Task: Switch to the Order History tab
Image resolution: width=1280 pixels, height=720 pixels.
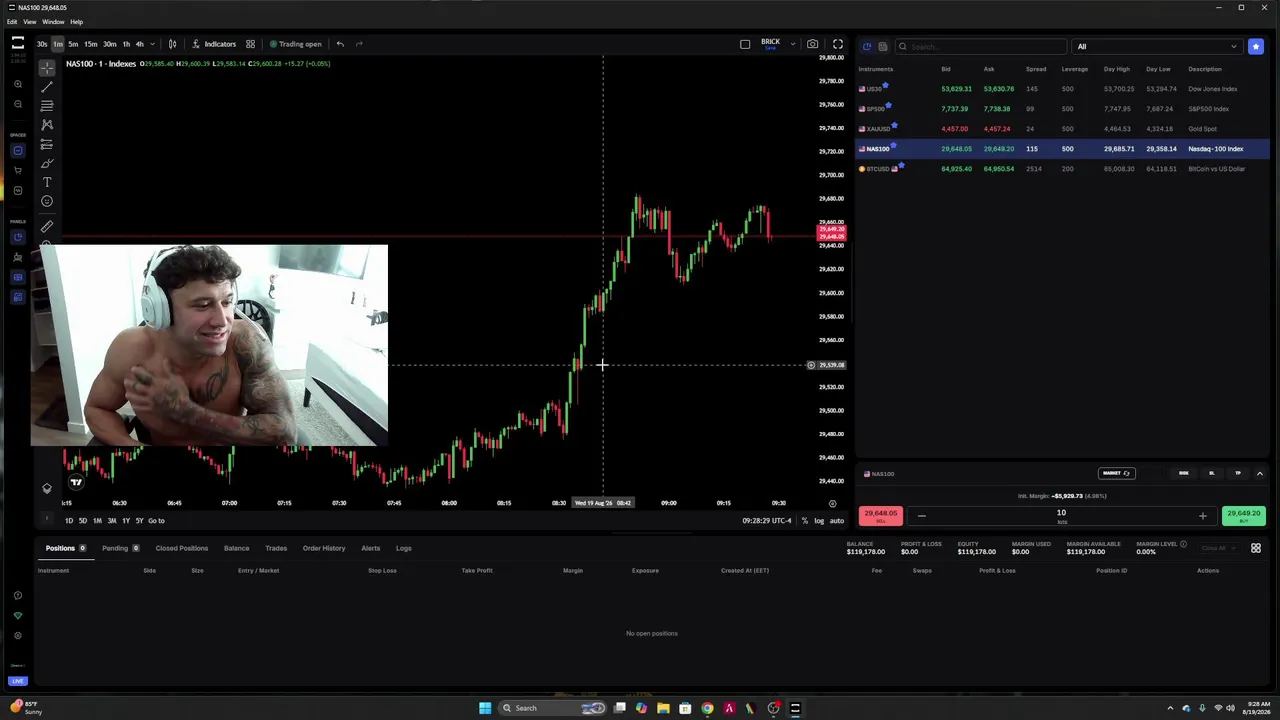Action: tap(324, 548)
